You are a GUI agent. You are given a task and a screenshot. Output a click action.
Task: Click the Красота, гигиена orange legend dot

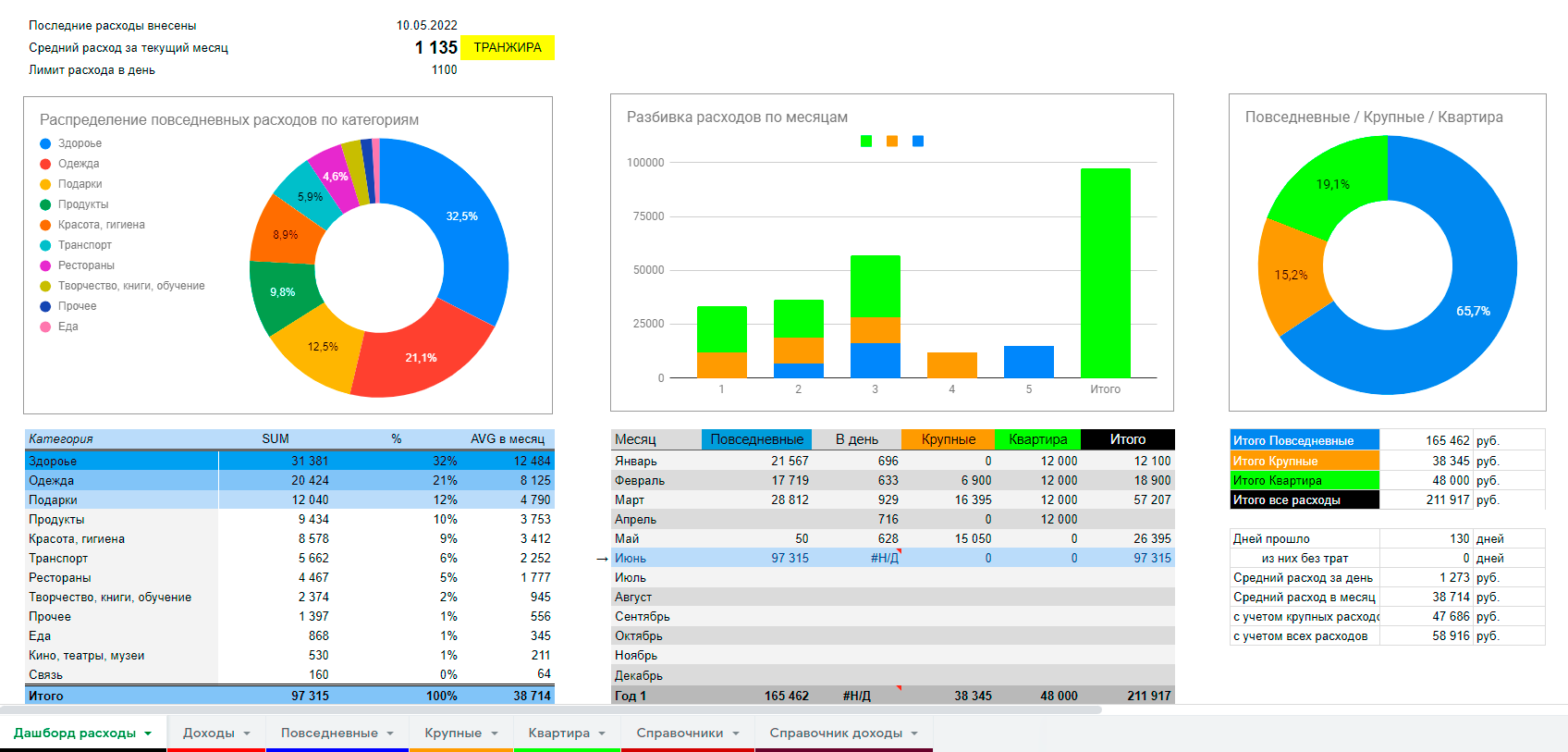pyautogui.click(x=45, y=225)
